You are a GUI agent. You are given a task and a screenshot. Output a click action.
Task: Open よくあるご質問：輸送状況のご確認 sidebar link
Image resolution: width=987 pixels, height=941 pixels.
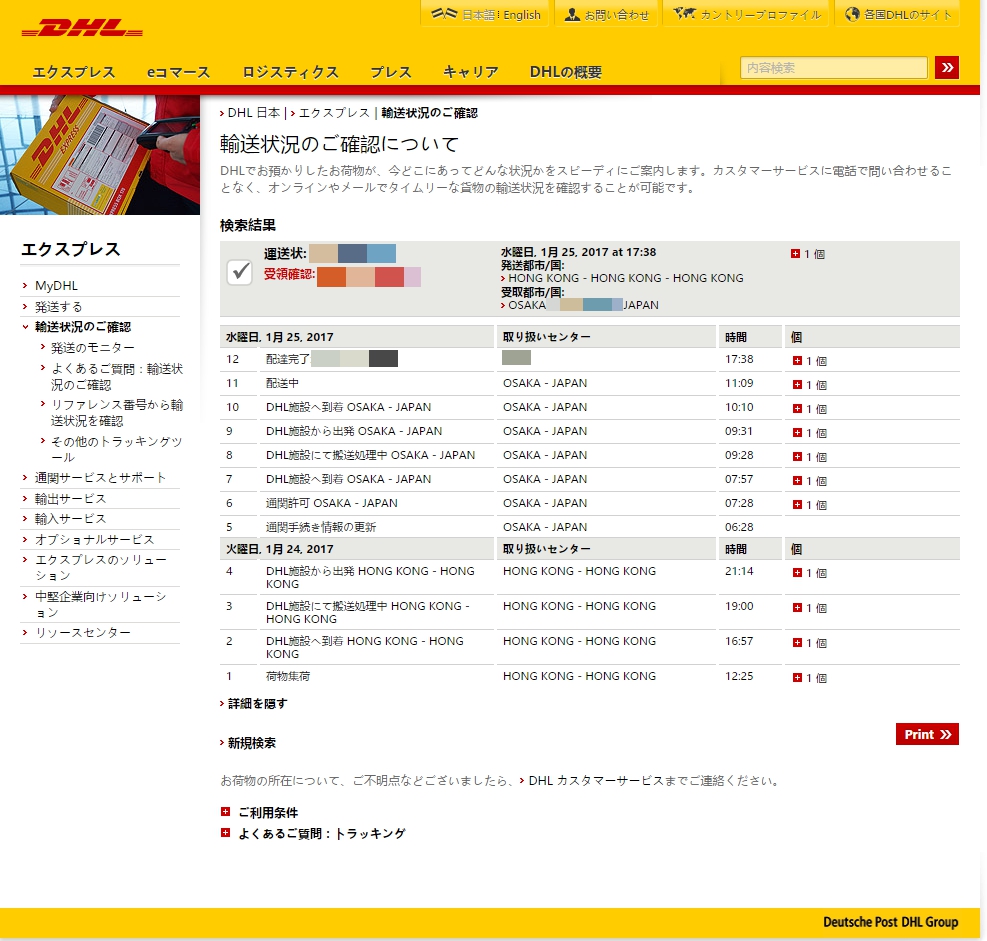[x=116, y=376]
